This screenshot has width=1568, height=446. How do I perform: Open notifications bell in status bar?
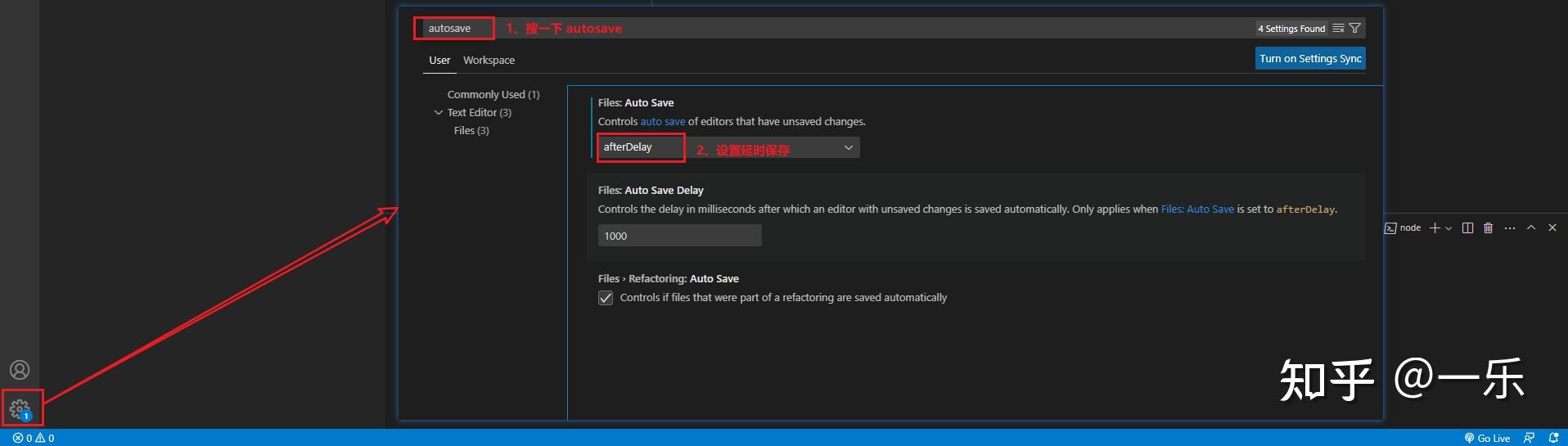(x=1553, y=439)
